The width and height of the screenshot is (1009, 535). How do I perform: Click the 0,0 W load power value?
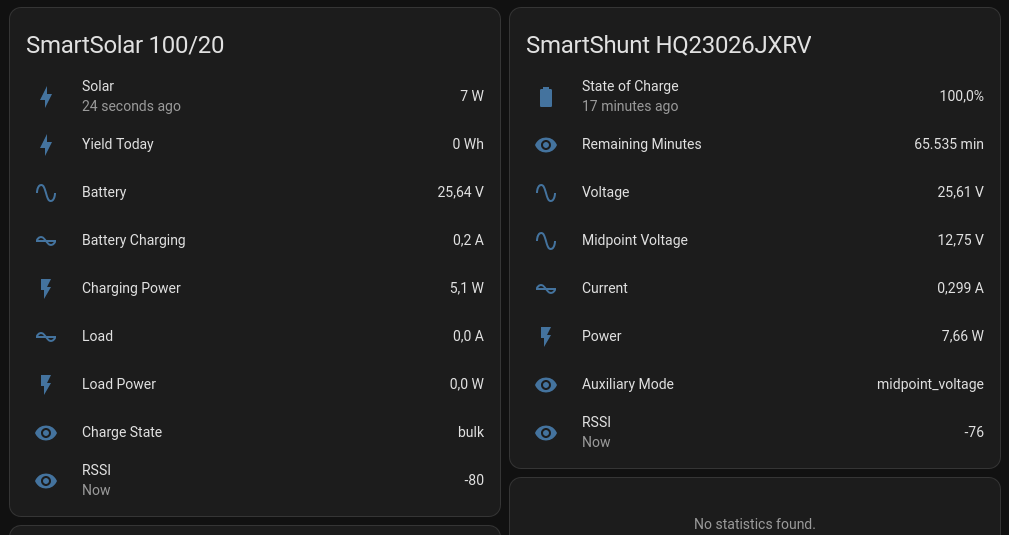pos(467,384)
